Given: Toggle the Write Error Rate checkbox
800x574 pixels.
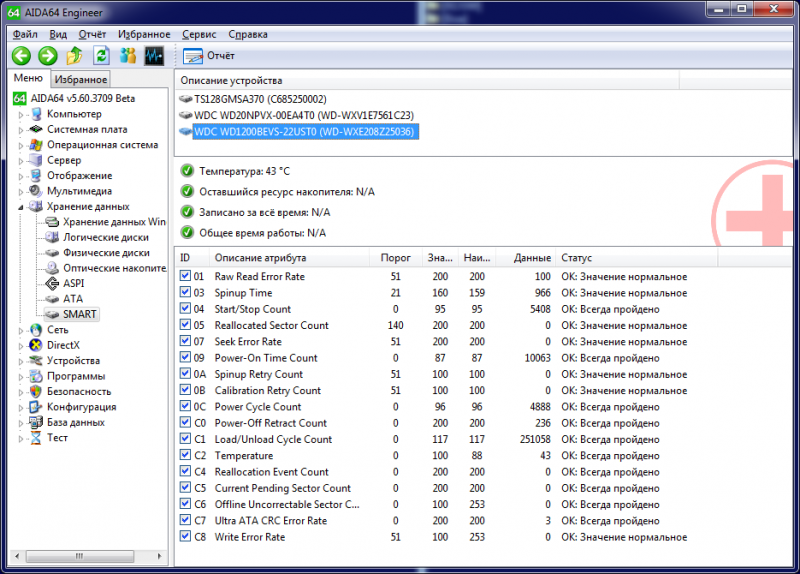Looking at the screenshot, I should coord(185,537).
